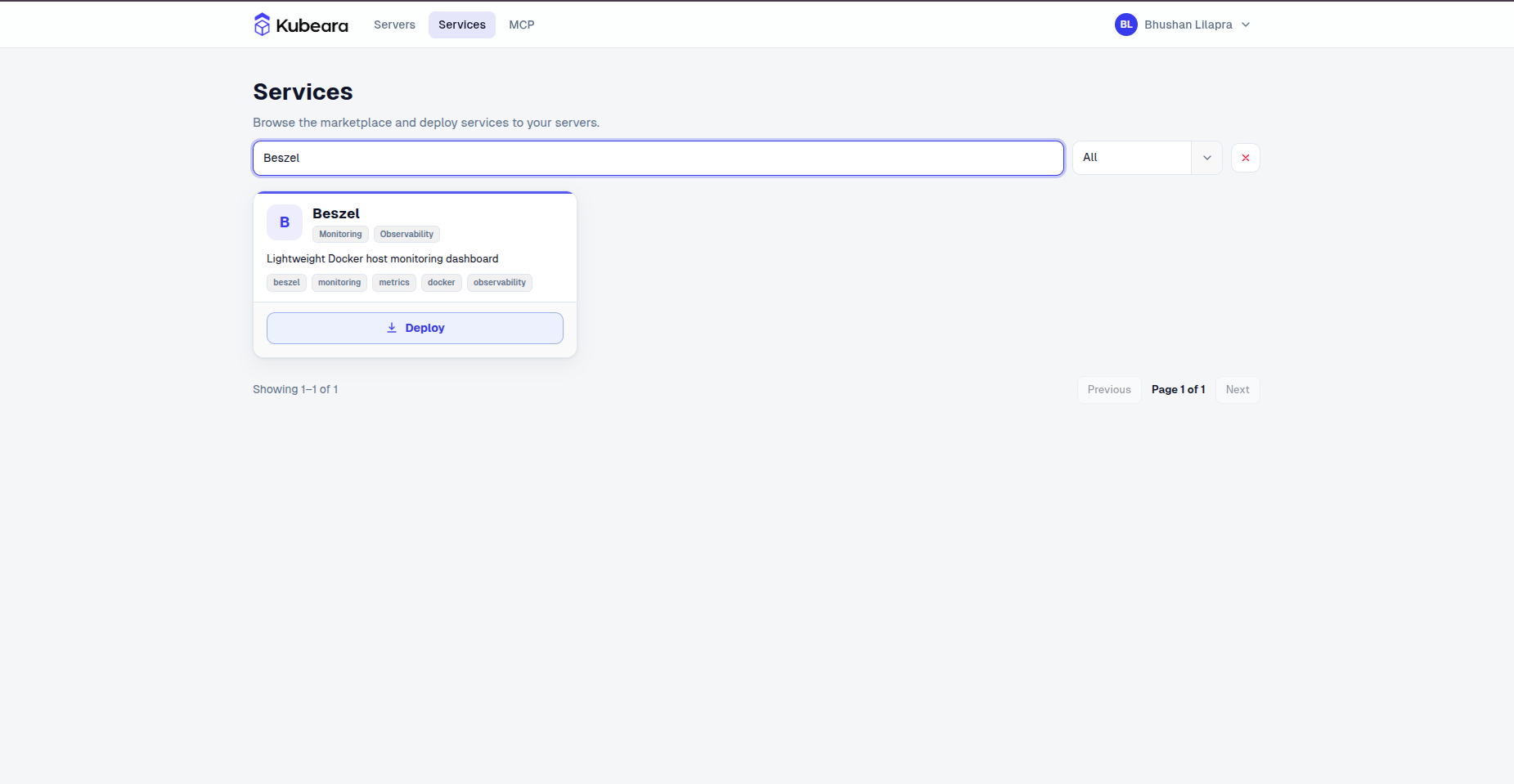Focus the Beszel search input field
This screenshot has width=1514, height=784.
(658, 158)
